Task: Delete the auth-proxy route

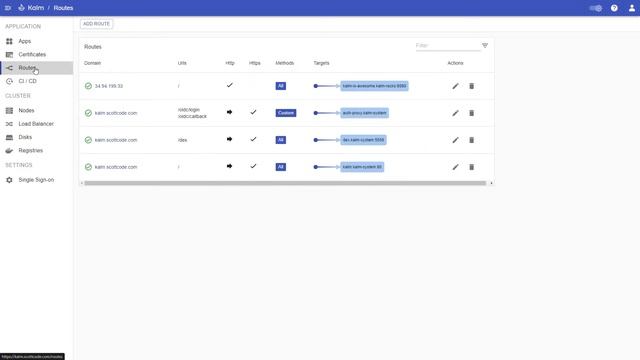Action: pyautogui.click(x=471, y=113)
